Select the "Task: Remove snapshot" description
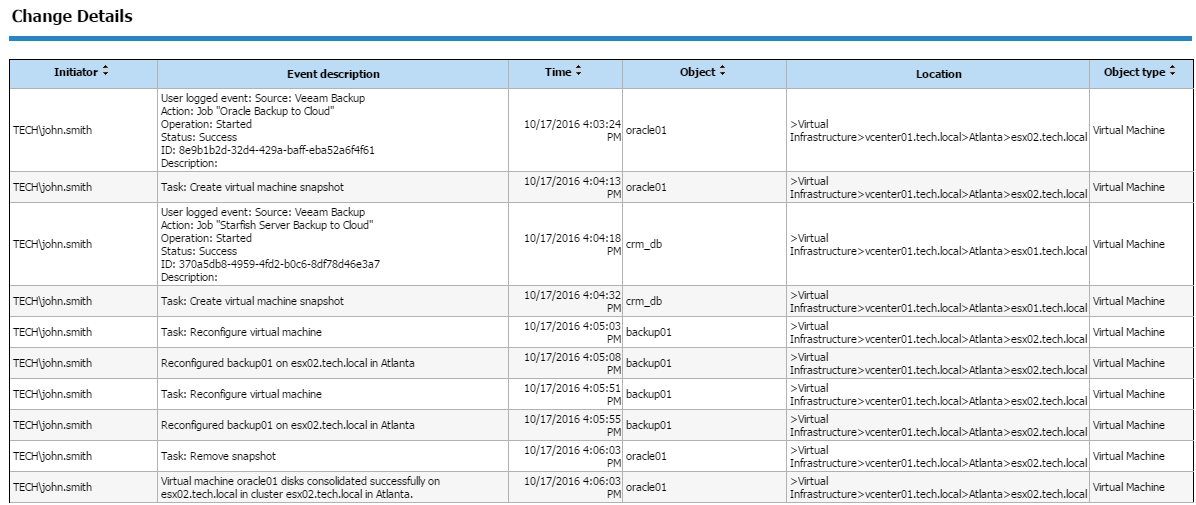 click(218, 455)
